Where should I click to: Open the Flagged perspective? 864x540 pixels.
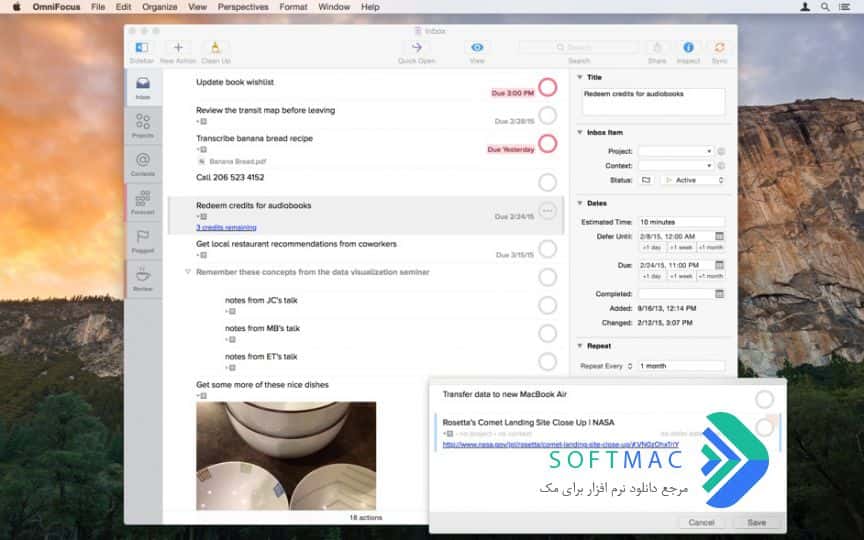[x=143, y=241]
